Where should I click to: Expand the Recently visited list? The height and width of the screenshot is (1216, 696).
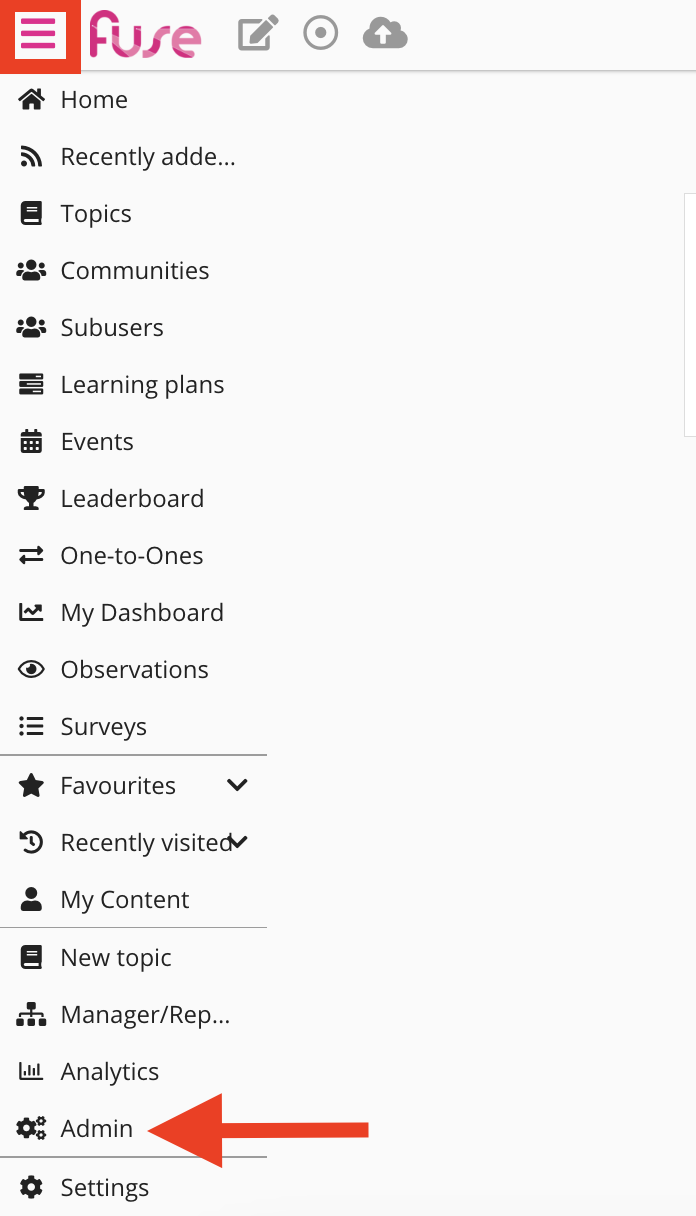click(237, 842)
